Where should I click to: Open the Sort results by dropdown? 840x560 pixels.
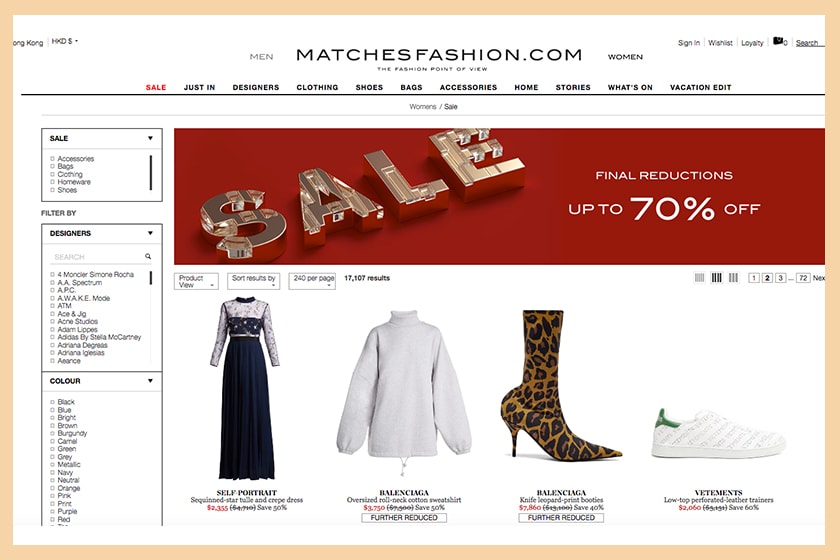[x=253, y=281]
